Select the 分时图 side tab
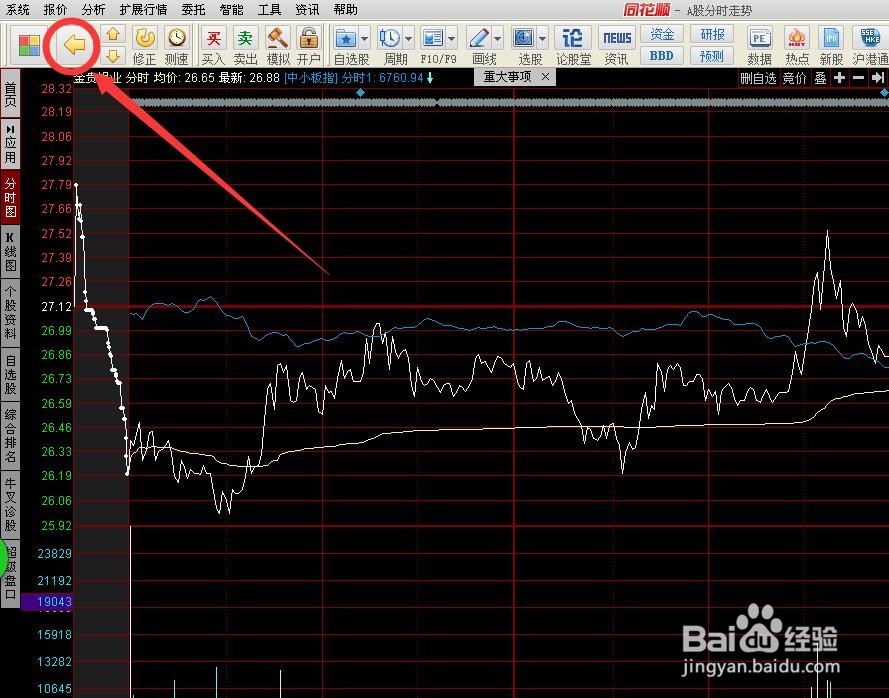 click(x=10, y=197)
